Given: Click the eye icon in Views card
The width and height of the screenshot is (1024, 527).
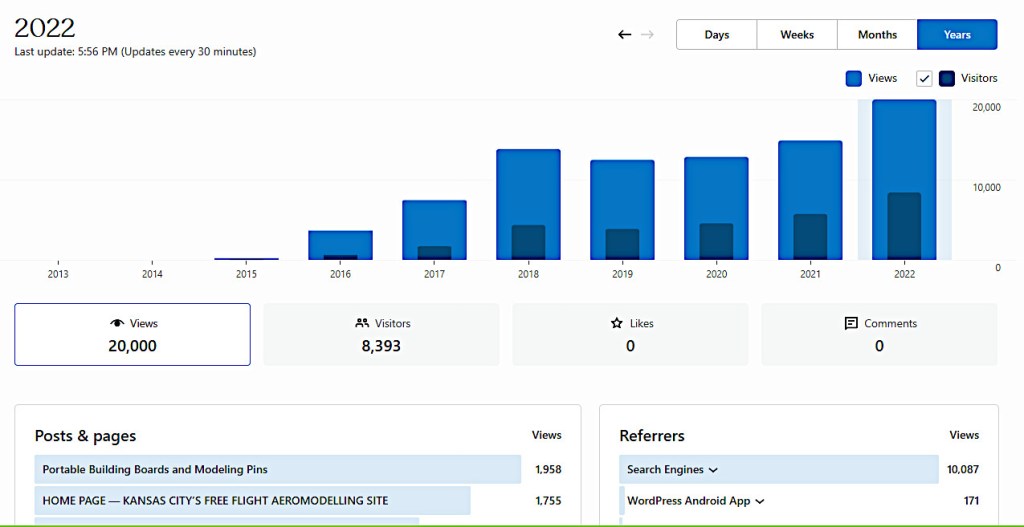Looking at the screenshot, I should click(x=117, y=324).
